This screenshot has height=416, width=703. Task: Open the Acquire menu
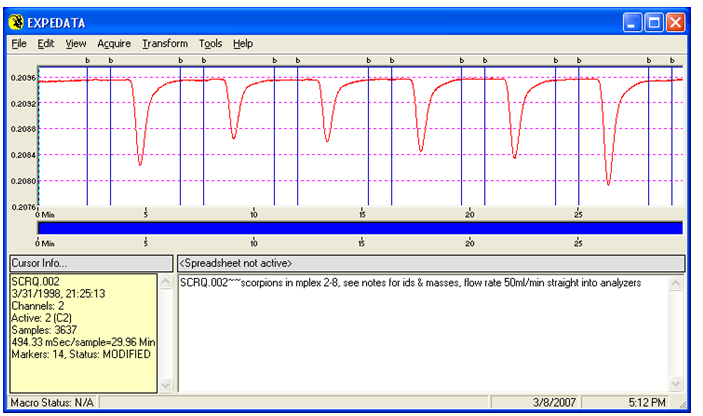click(x=114, y=44)
